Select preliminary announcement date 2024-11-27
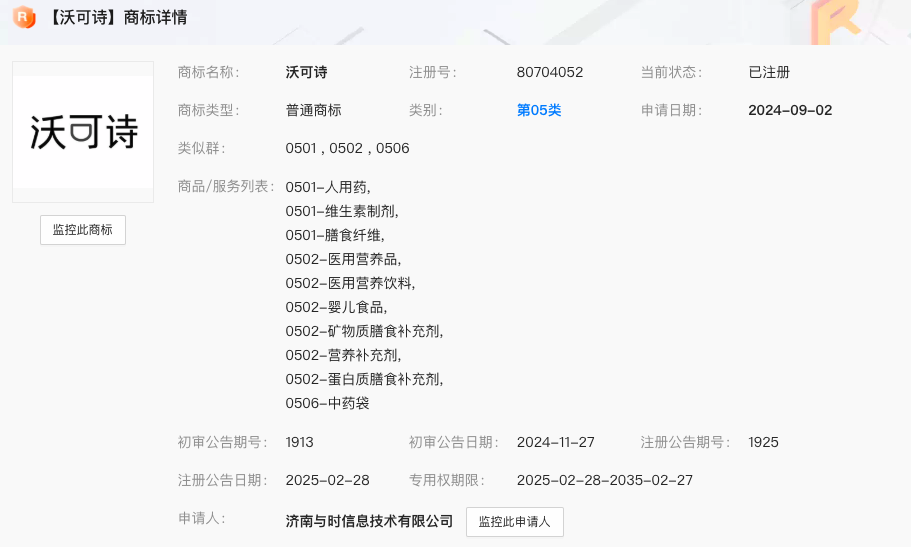 tap(555, 442)
